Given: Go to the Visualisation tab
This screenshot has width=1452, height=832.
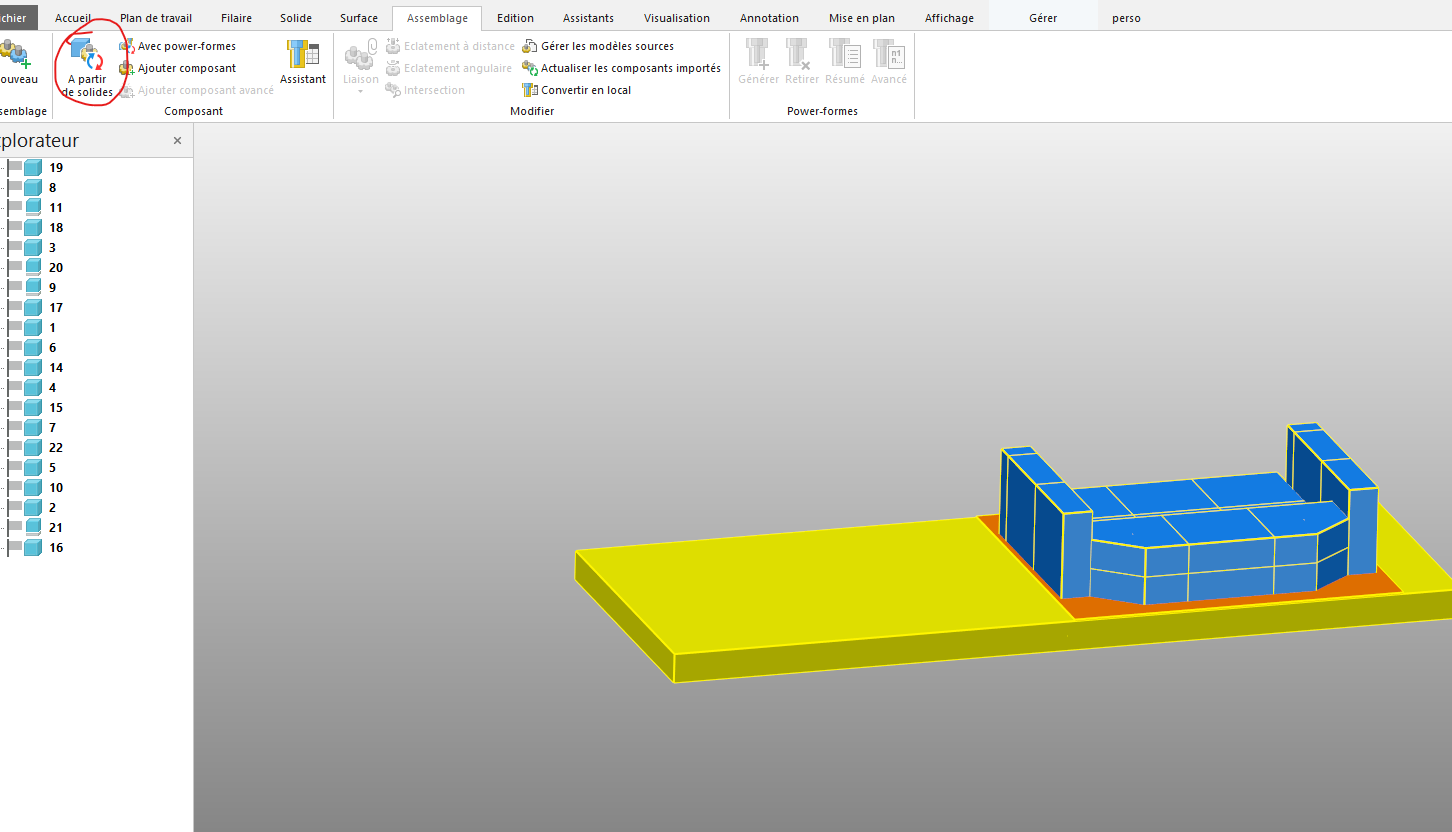Looking at the screenshot, I should [676, 18].
